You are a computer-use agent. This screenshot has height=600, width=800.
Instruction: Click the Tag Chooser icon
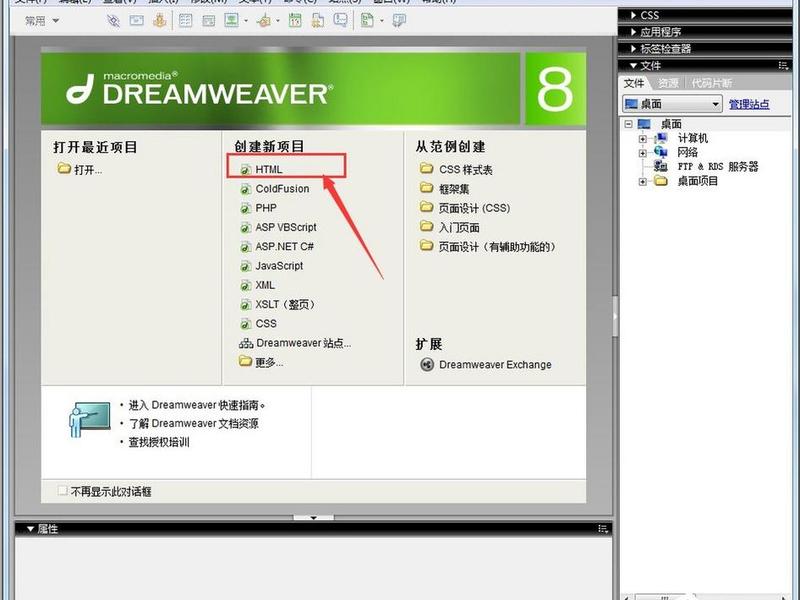tap(399, 21)
